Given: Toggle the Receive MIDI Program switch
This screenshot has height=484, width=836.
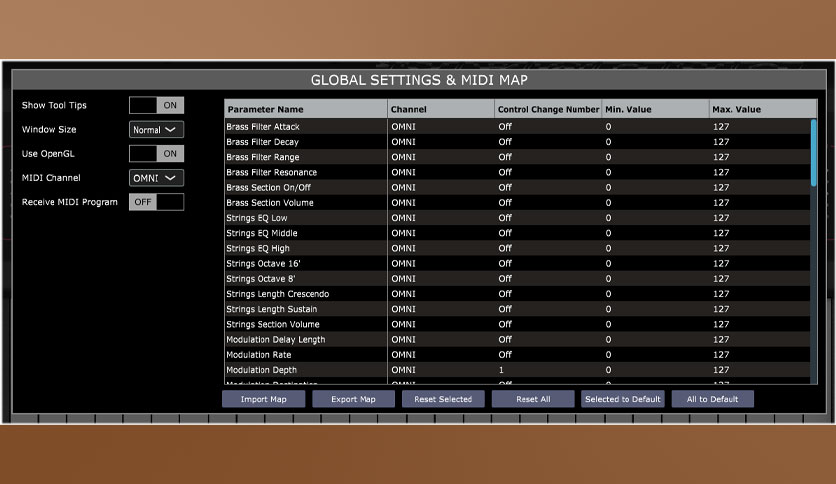Looking at the screenshot, I should (x=156, y=202).
